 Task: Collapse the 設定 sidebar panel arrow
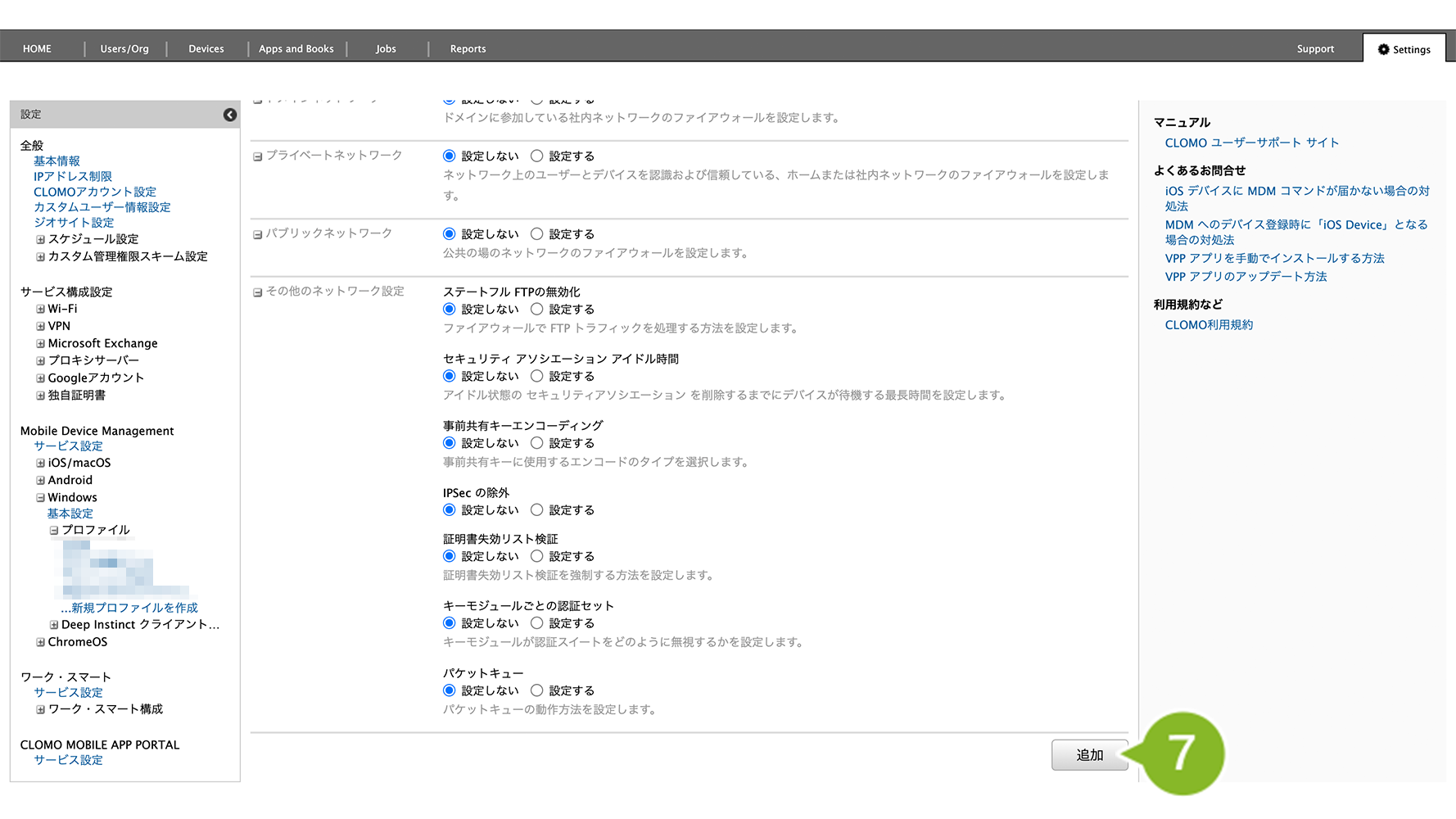click(x=230, y=115)
